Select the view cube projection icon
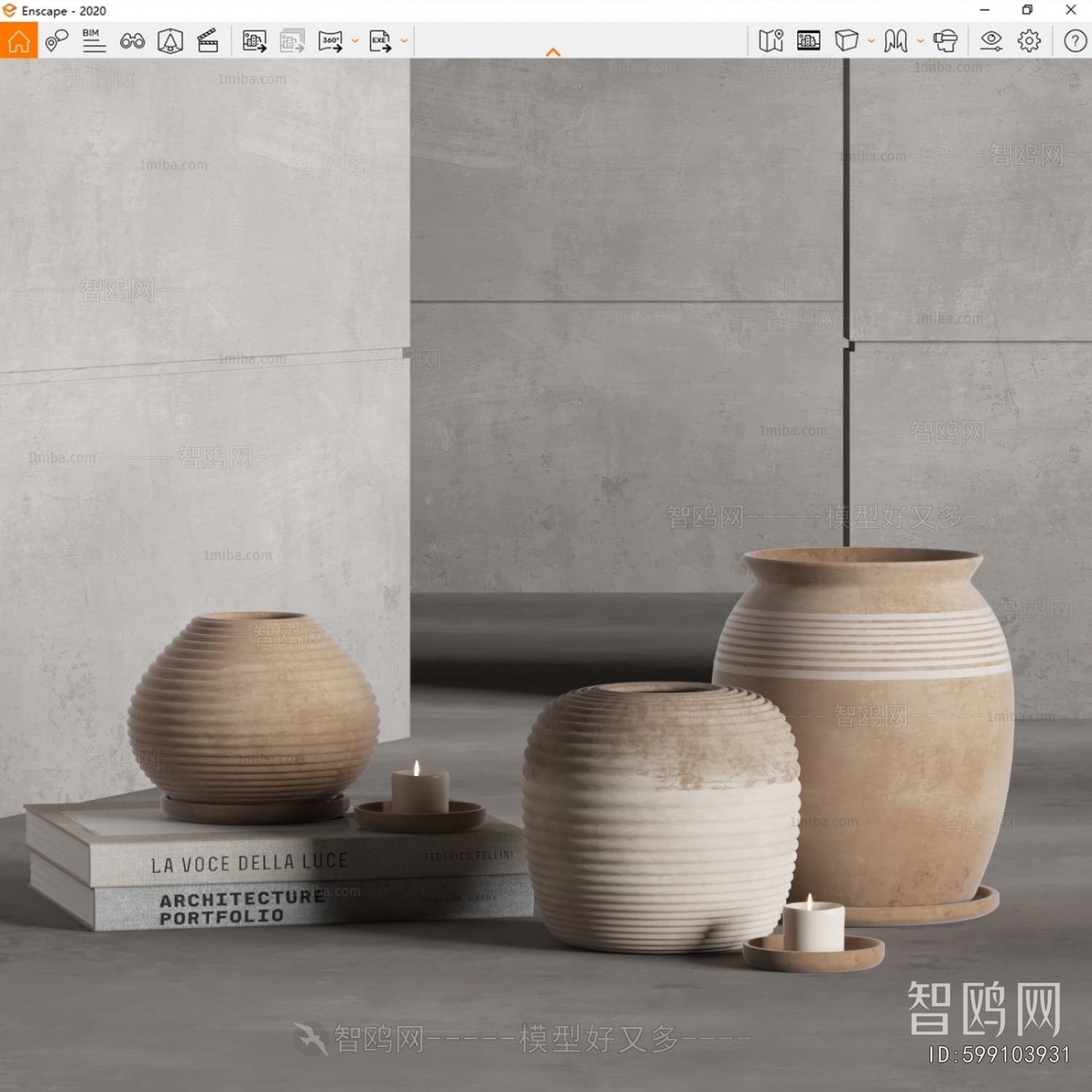 pos(847,41)
